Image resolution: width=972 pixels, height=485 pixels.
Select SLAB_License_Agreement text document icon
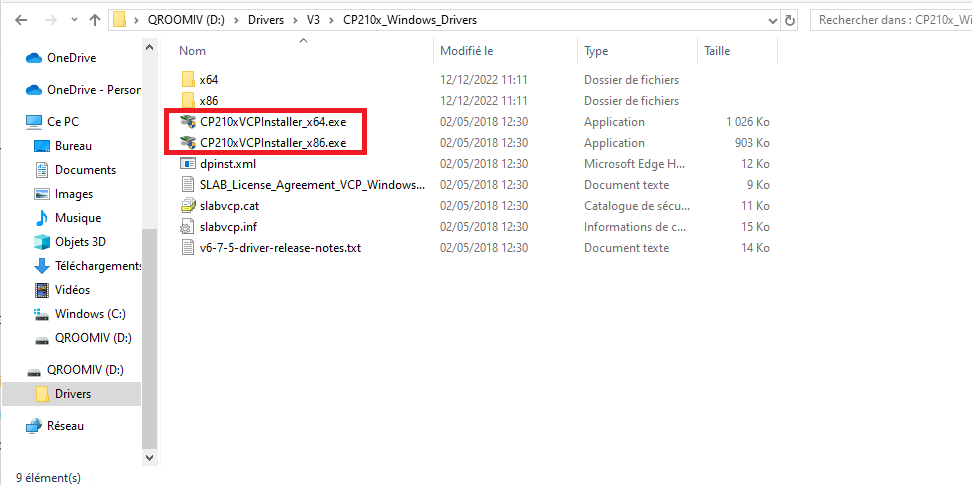[x=188, y=185]
